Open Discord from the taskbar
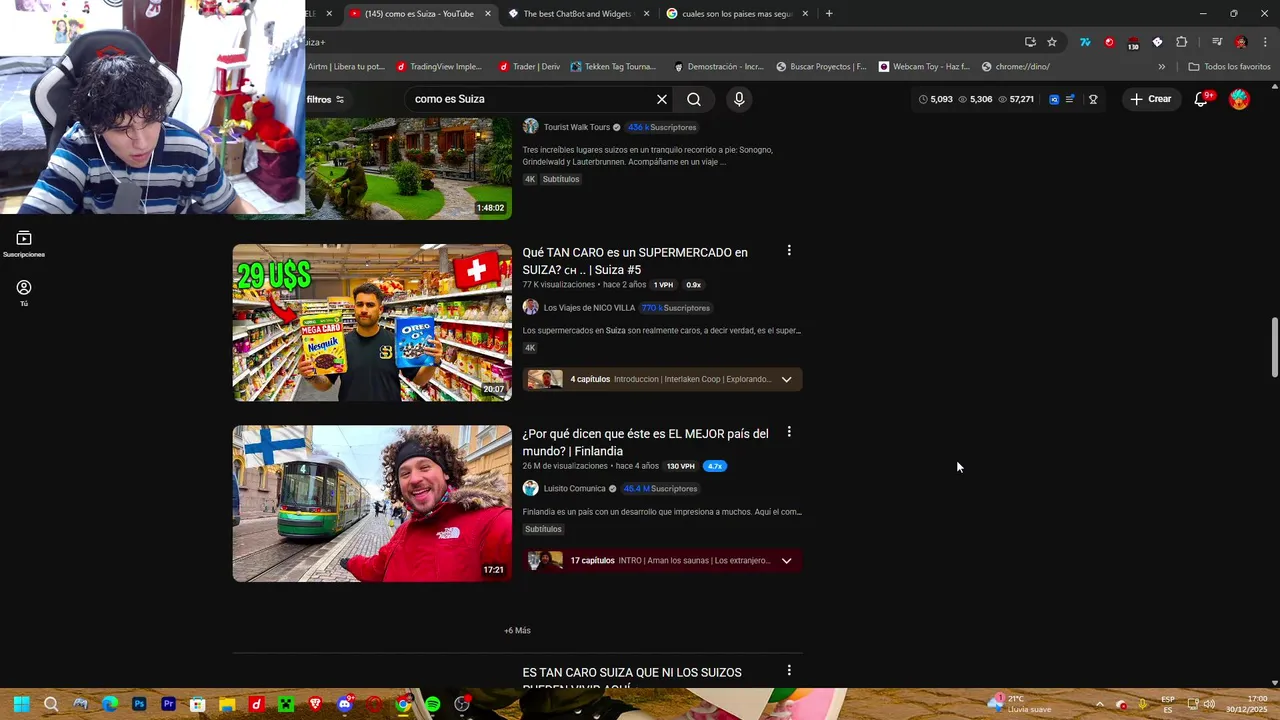This screenshot has height=720, width=1280. coord(344,704)
